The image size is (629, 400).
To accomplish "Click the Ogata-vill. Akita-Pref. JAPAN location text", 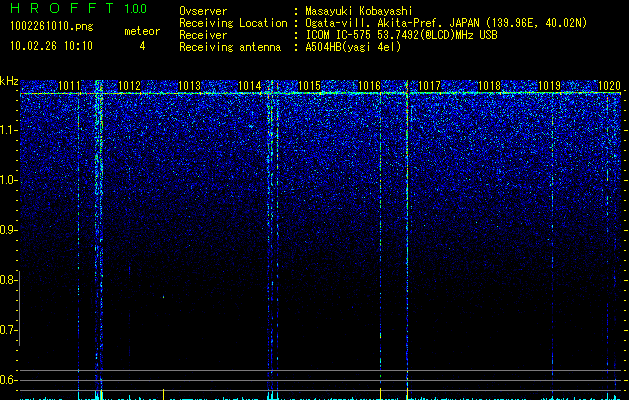I will 446,23.
